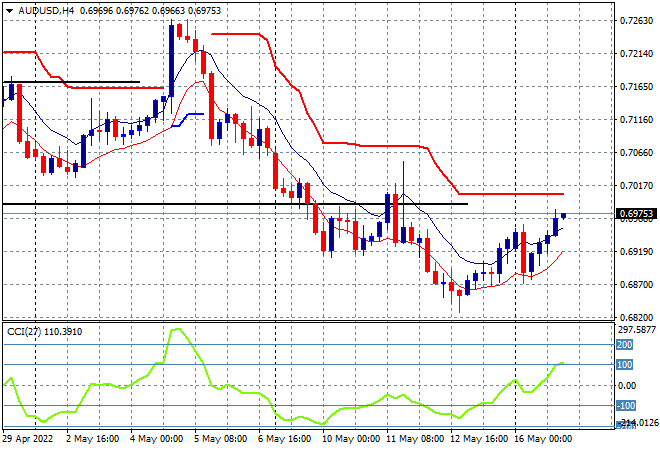Click the 4 May 00:00 time label

157,439
